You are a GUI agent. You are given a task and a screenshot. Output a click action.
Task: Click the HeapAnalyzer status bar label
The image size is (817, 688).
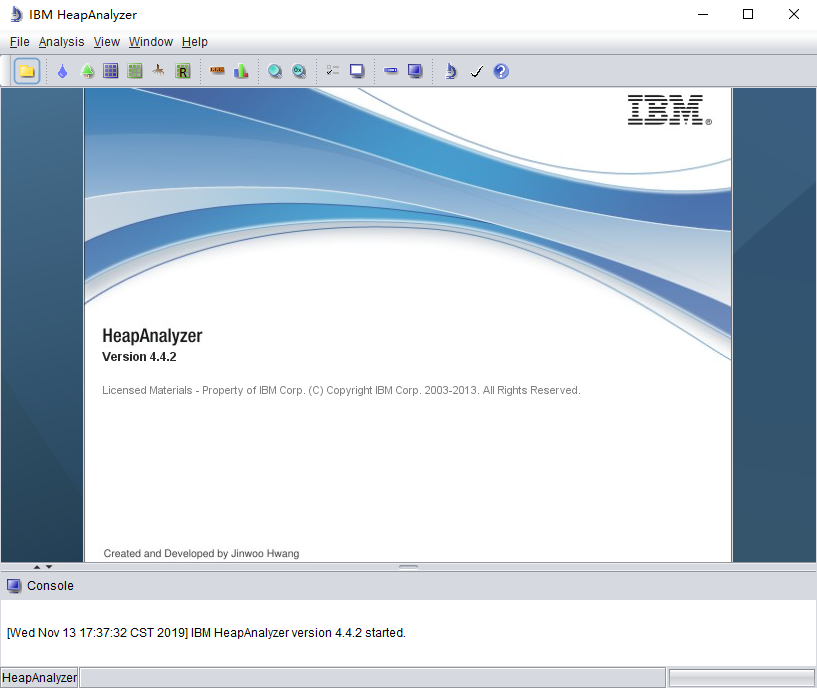click(39, 678)
